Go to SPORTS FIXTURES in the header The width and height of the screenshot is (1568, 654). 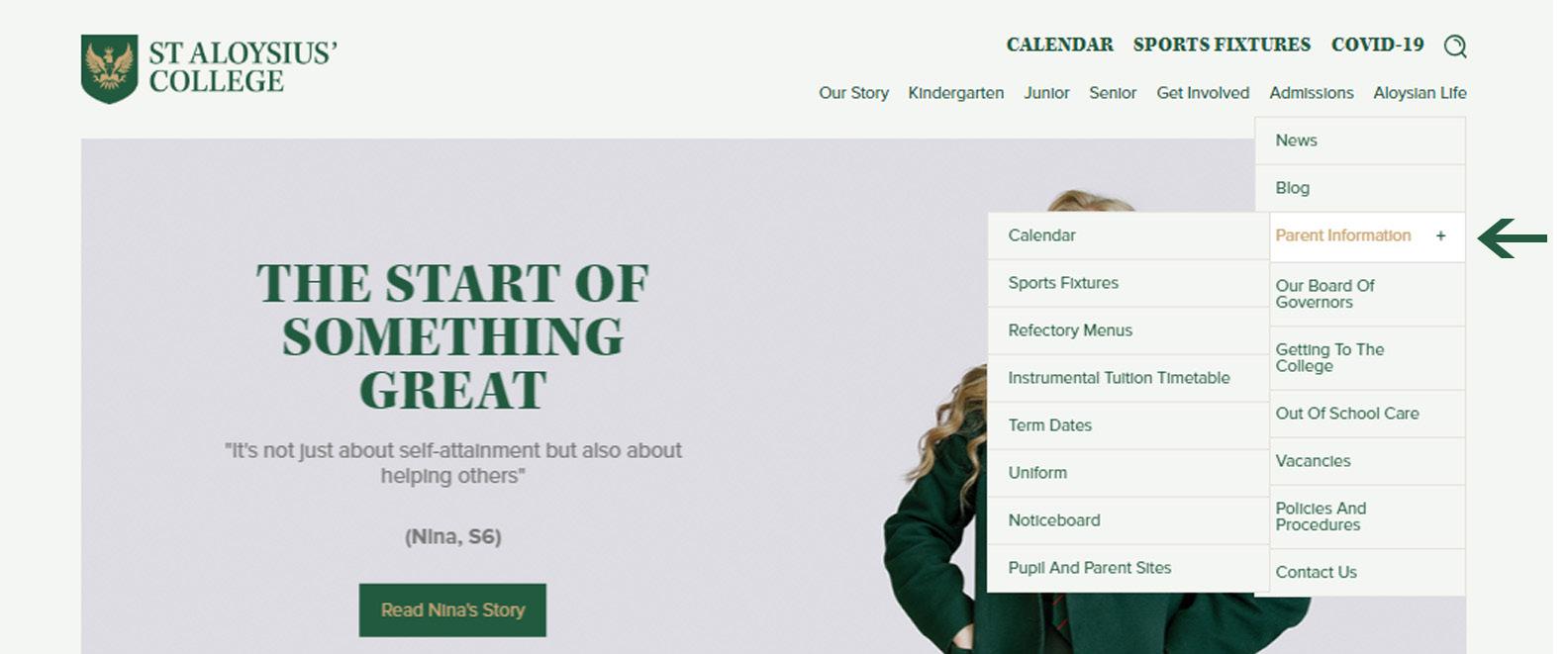pyautogui.click(x=1222, y=45)
